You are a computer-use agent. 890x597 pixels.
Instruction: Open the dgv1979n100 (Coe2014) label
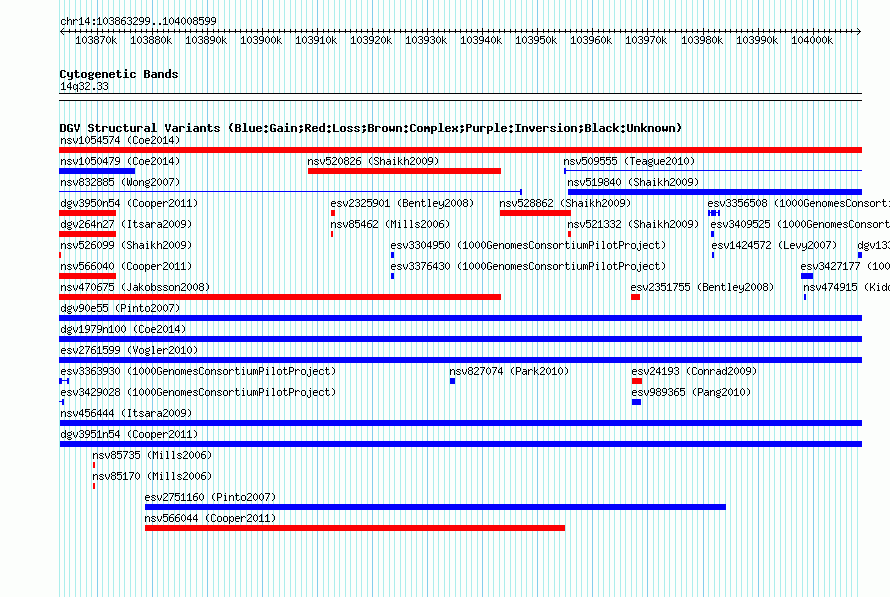coord(123,329)
